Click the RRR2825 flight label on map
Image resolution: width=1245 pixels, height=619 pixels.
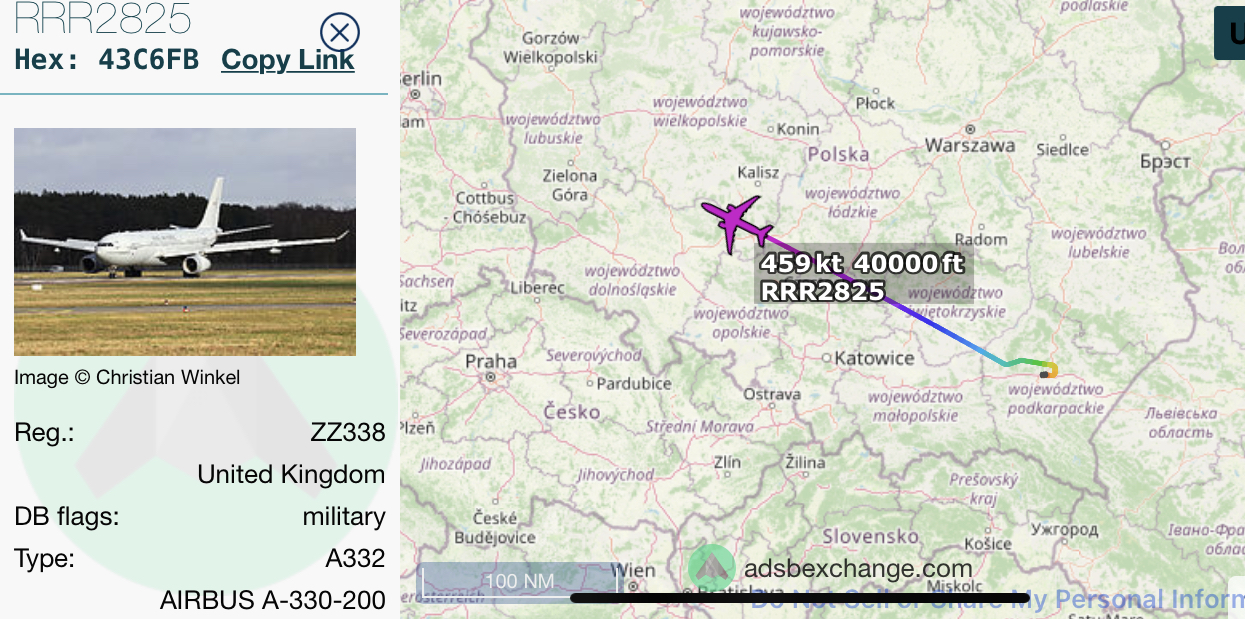(x=823, y=291)
